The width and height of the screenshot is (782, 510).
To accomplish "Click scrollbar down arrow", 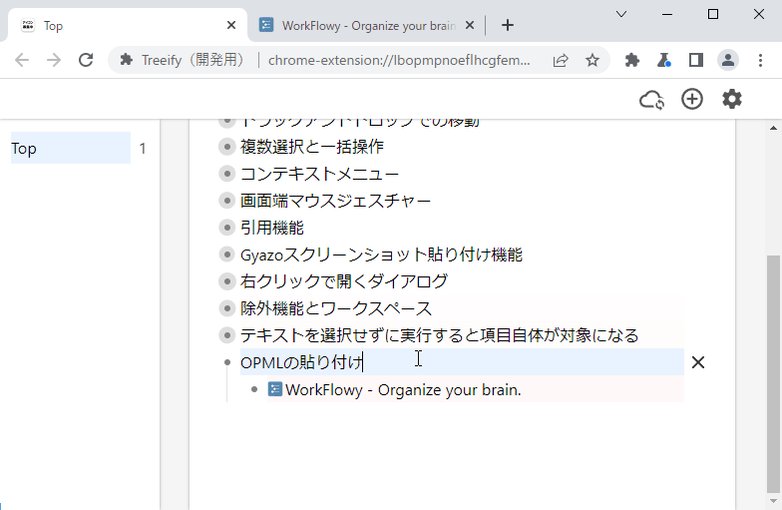I will pyautogui.click(x=773, y=501).
